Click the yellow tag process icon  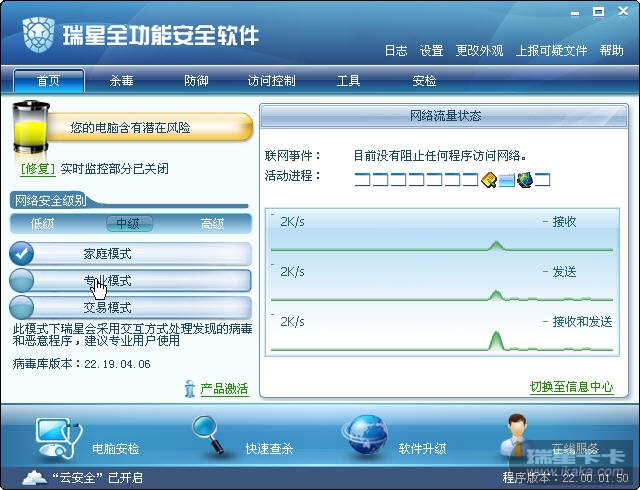(489, 180)
